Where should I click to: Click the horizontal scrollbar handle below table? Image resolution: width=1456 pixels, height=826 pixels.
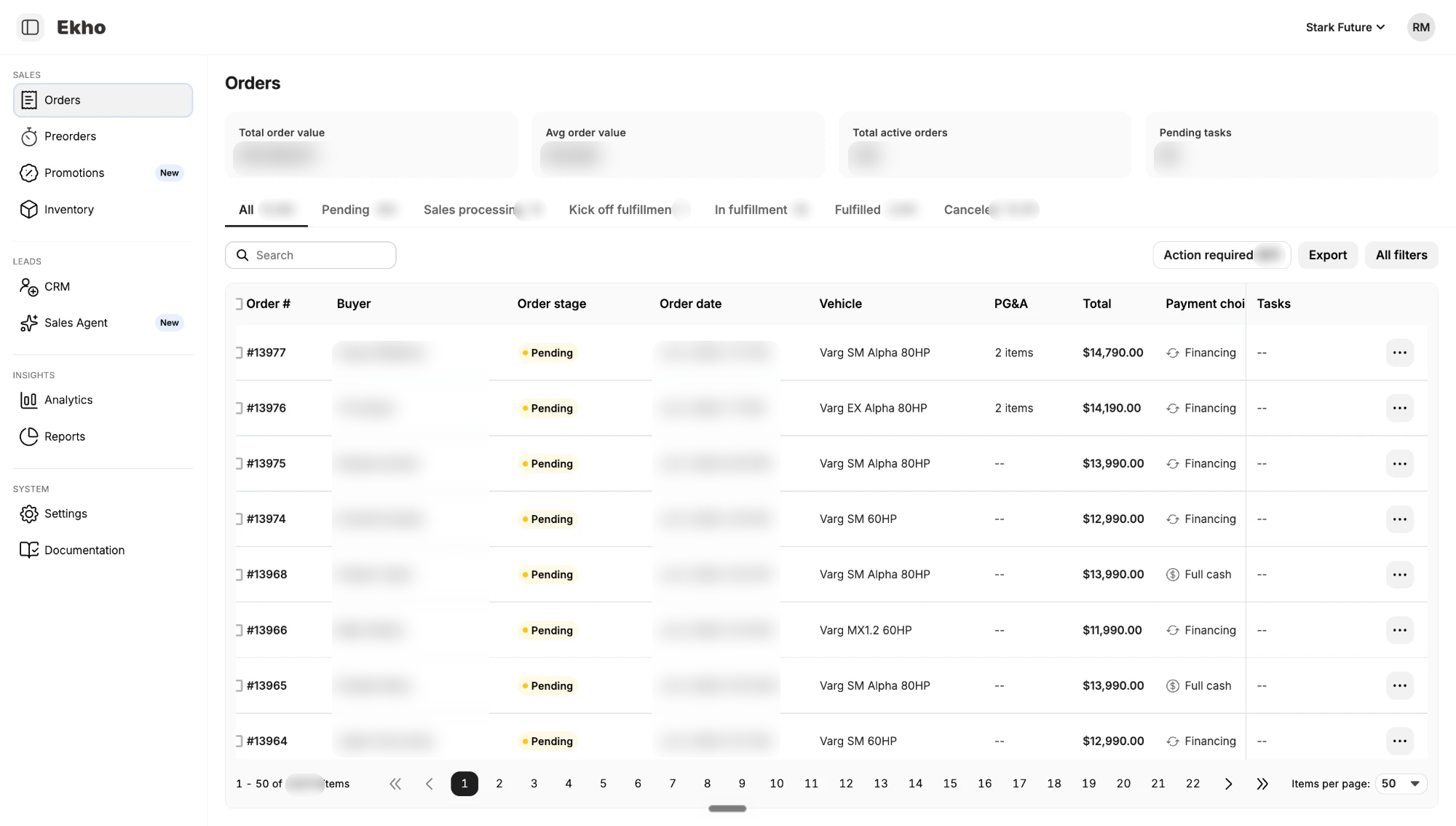727,809
